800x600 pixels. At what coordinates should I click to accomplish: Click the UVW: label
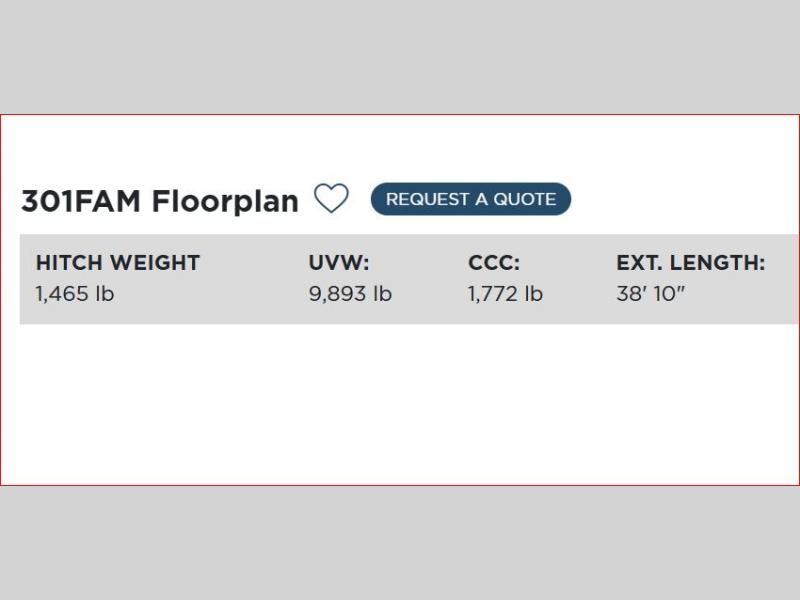[339, 263]
